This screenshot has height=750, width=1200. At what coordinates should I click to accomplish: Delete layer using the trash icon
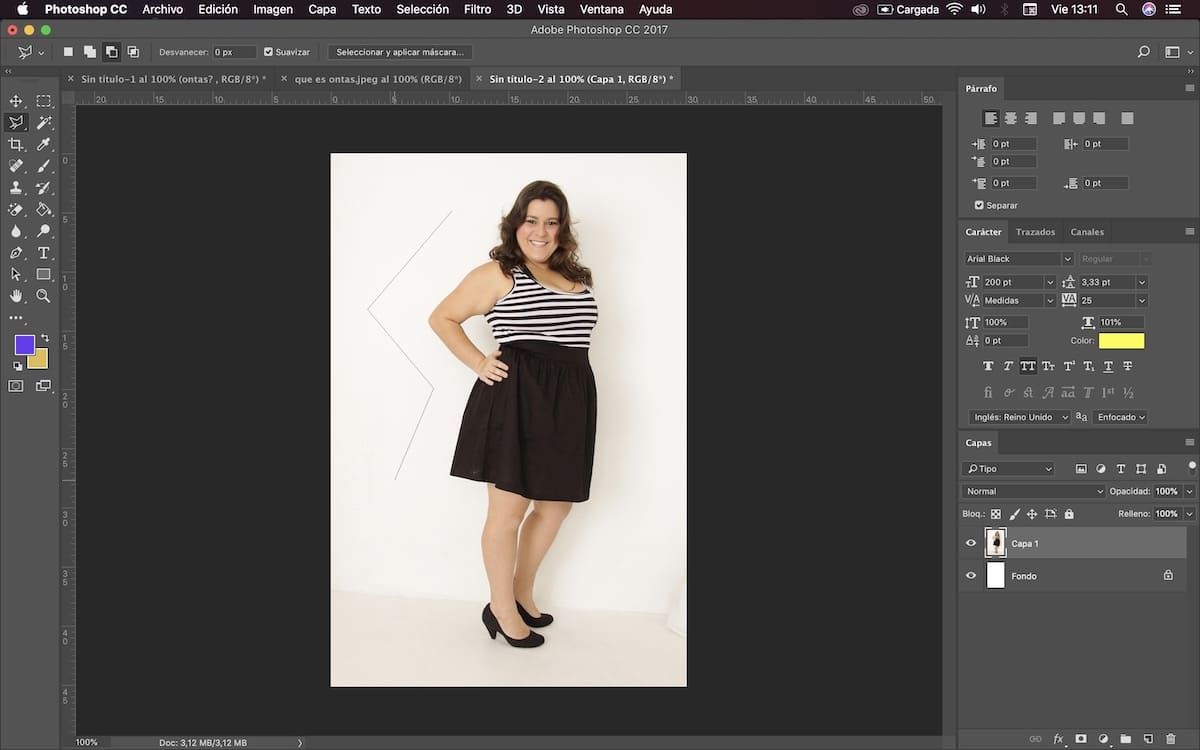[1171, 739]
